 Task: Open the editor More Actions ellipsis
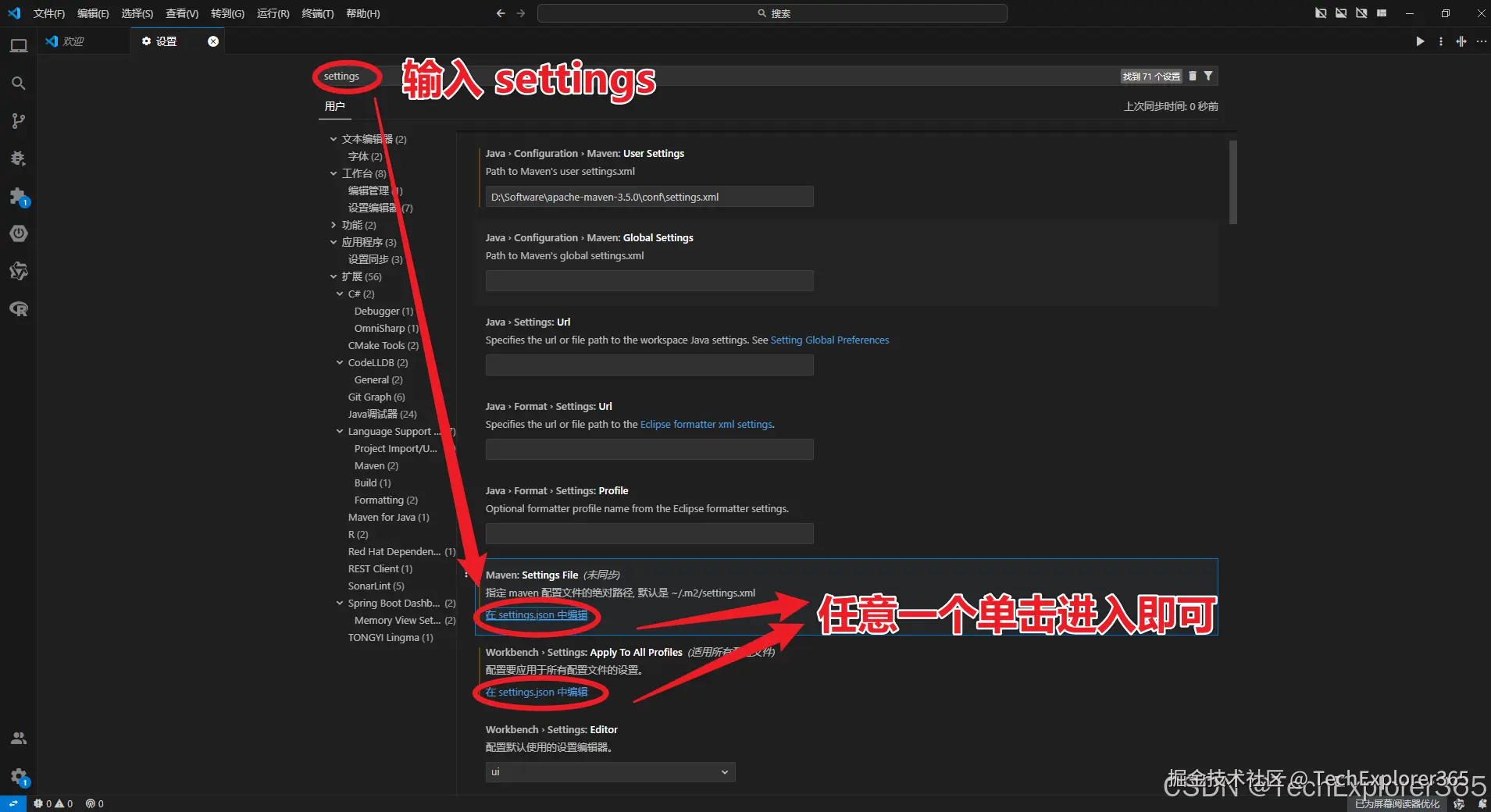(1482, 41)
